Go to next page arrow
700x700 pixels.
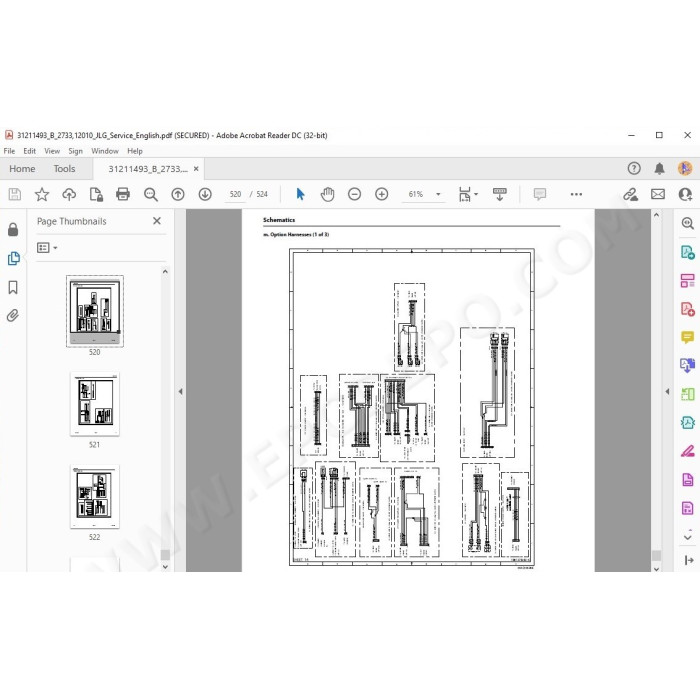click(x=205, y=194)
